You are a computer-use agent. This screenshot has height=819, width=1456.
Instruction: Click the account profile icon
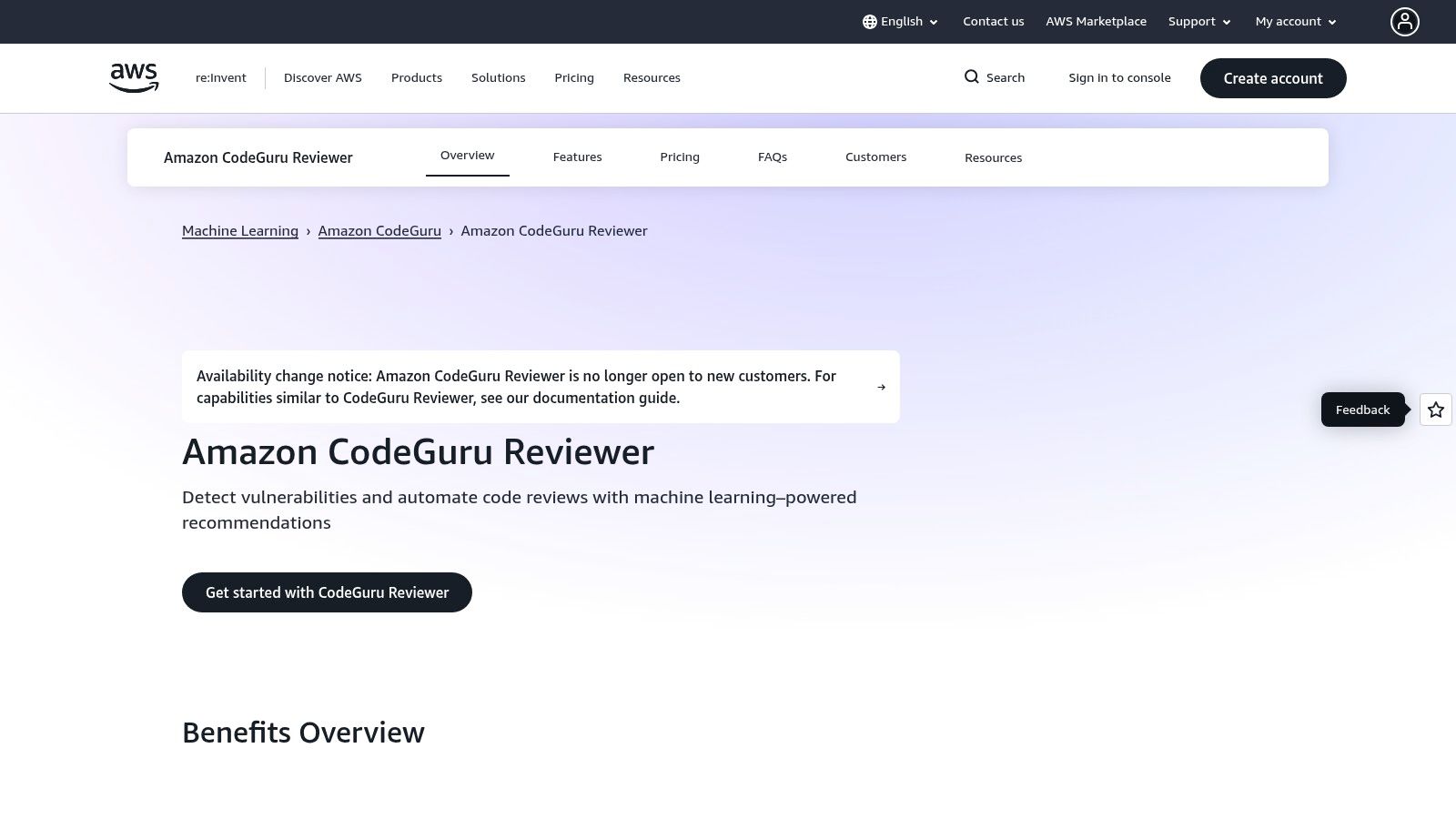1405,21
